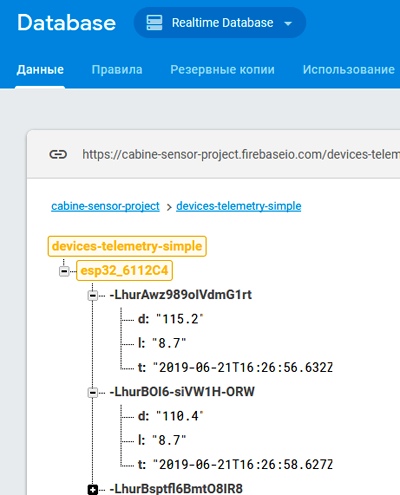This screenshot has width=400, height=495.
Task: Open the Realtime Database dropdown arrow
Action: (x=288, y=23)
